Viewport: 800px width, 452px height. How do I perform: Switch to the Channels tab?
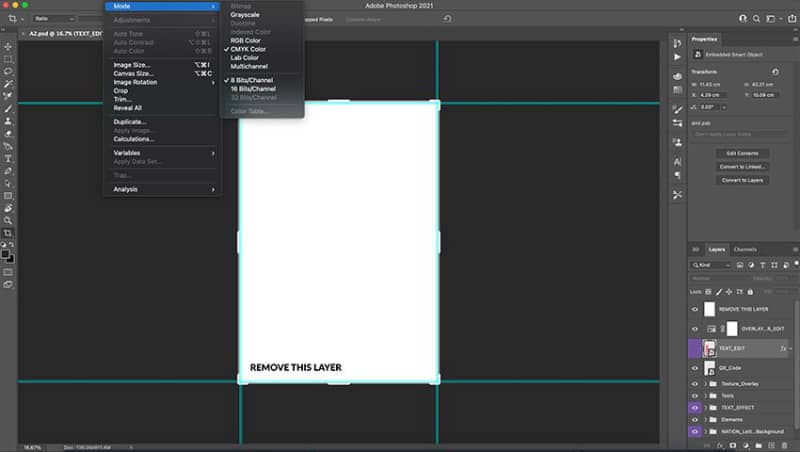[745, 249]
